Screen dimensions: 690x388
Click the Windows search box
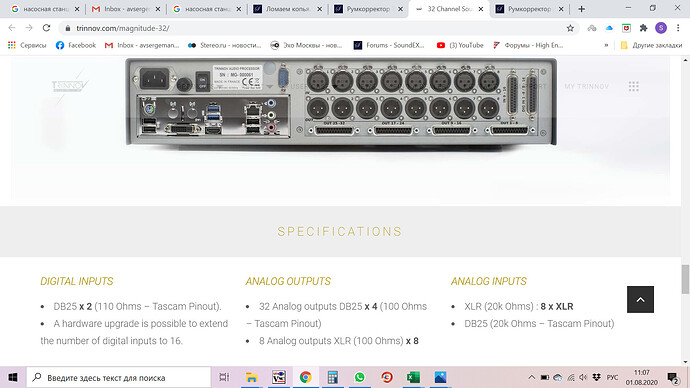tap(119, 377)
